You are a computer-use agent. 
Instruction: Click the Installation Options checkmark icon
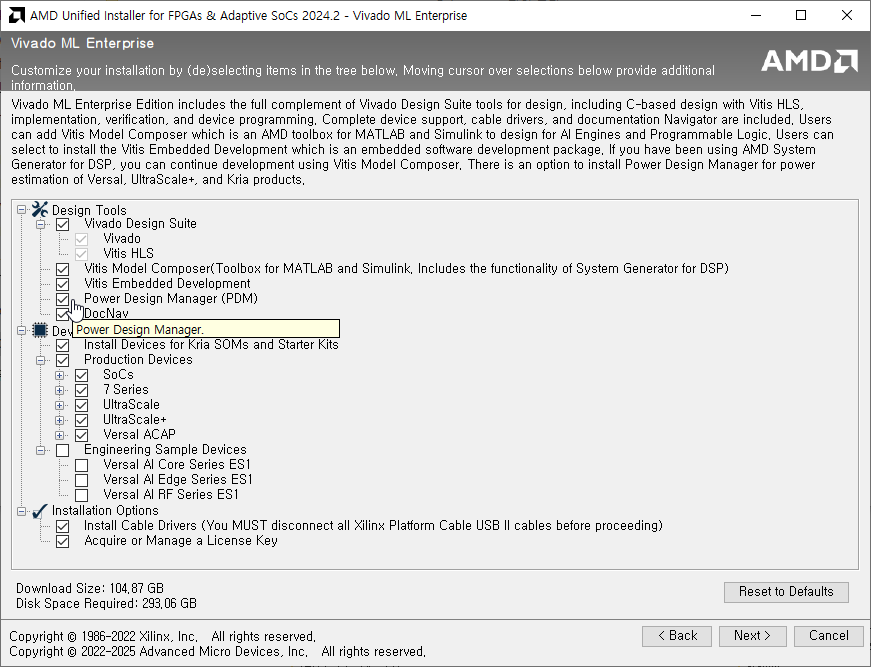pyautogui.click(x=40, y=511)
